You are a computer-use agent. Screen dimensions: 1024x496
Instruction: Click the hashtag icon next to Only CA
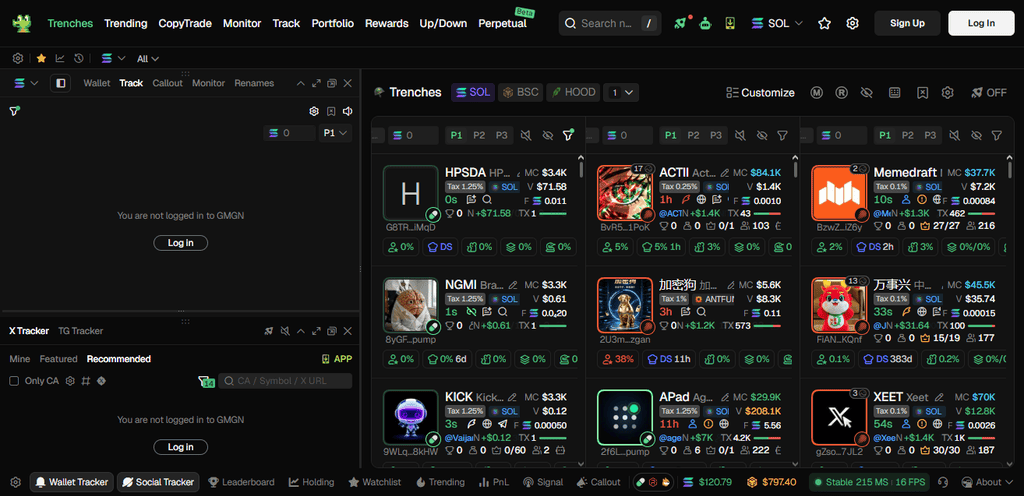tap(86, 380)
